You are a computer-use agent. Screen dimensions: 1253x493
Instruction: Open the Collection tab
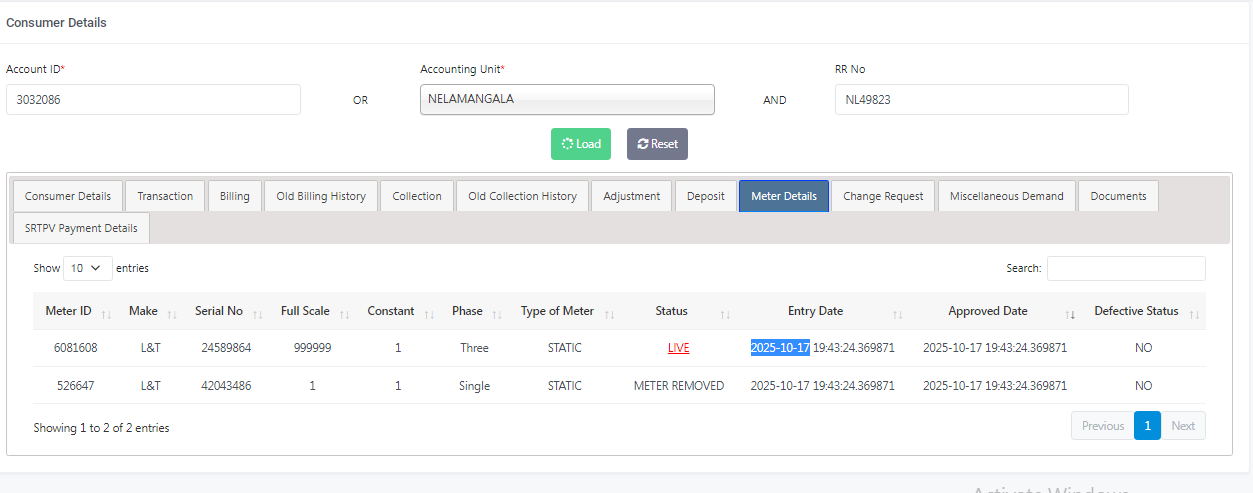417,196
